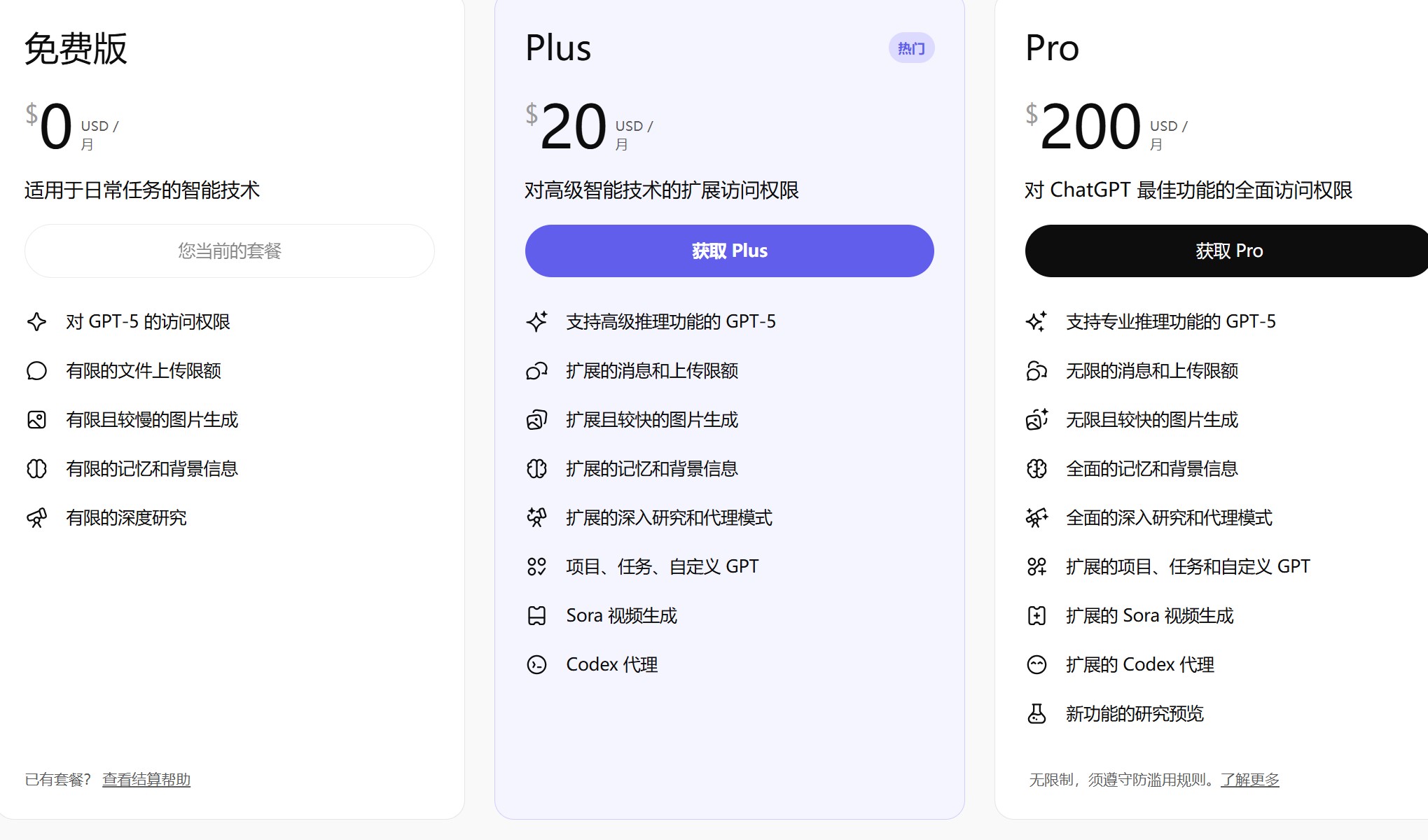Click sparkle icon beside 支持专业推理功能的 GPT-5
The image size is (1428, 840).
point(1037,321)
